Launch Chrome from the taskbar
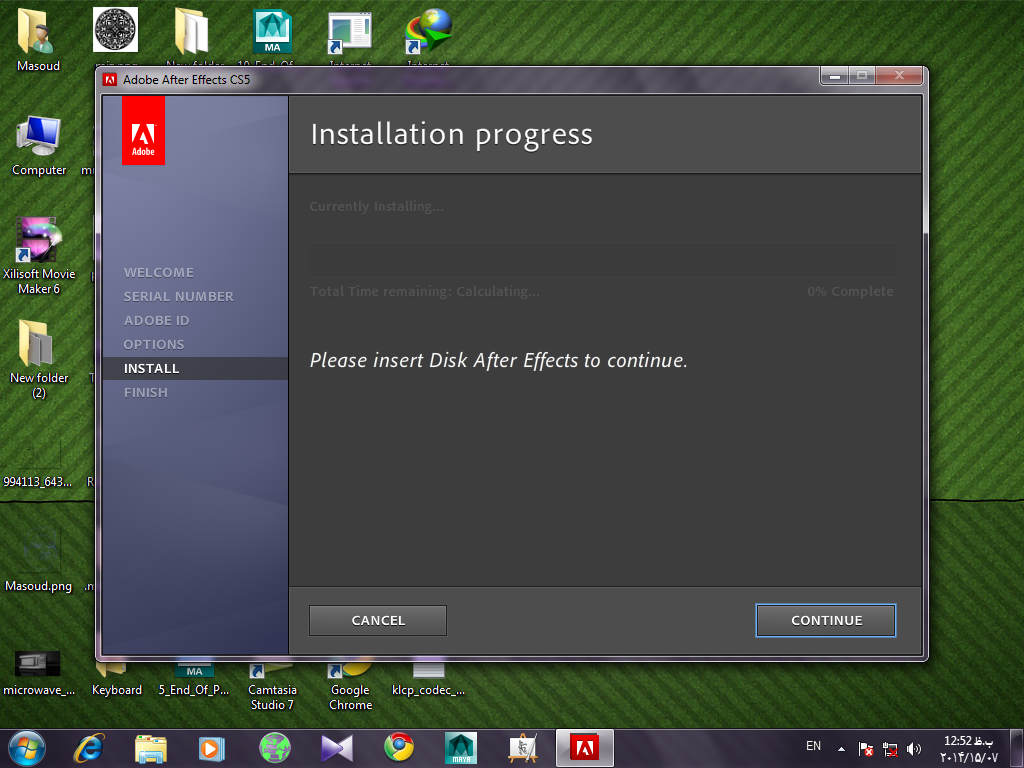The width and height of the screenshot is (1024, 768). point(399,748)
